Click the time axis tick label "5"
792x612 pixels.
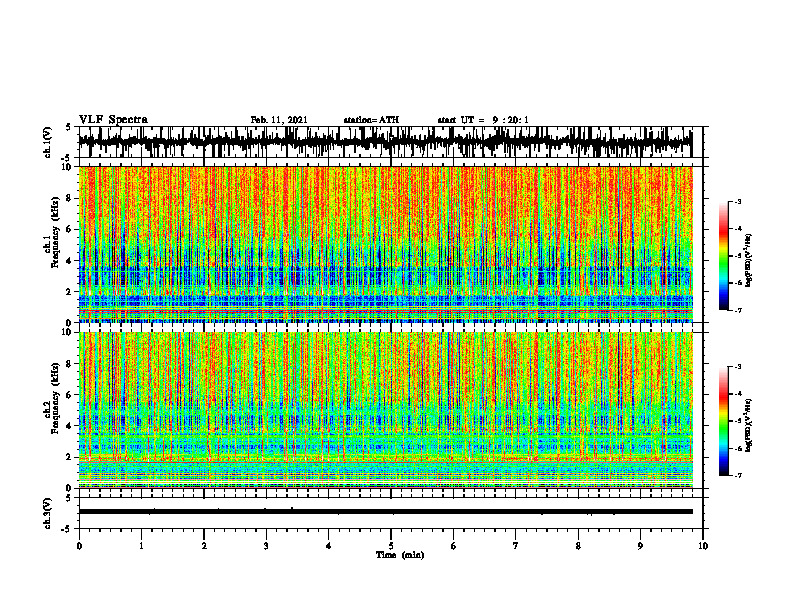point(391,546)
